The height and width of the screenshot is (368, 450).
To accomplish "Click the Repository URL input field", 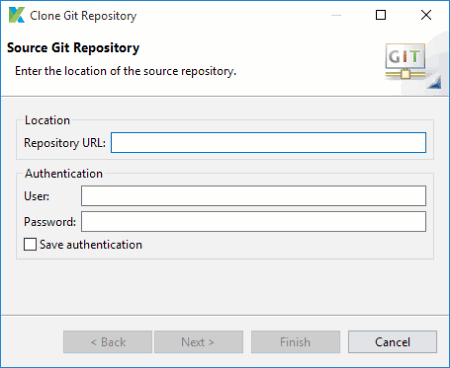I will coord(268,143).
